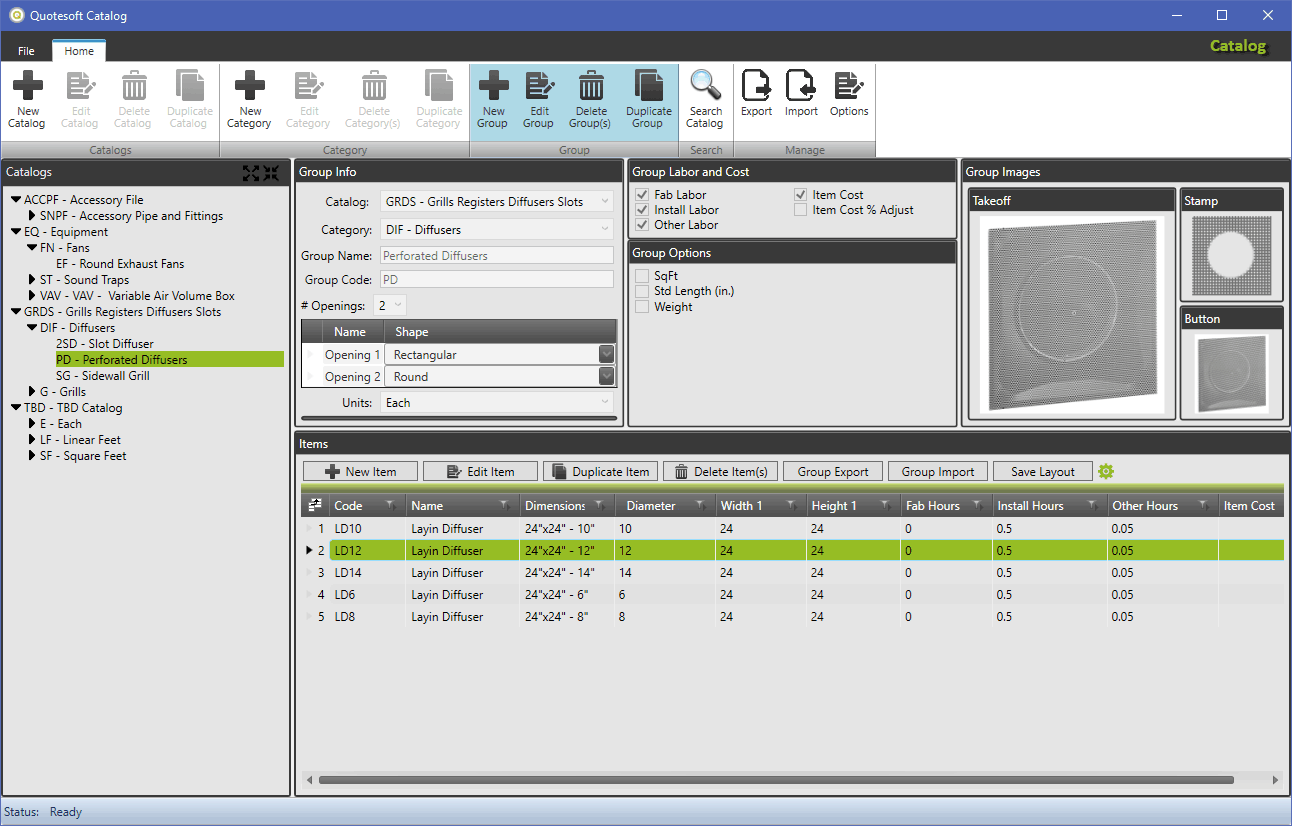This screenshot has height=826, width=1292.
Task: Enable Item Cost % Adjust checkbox
Action: 801,210
